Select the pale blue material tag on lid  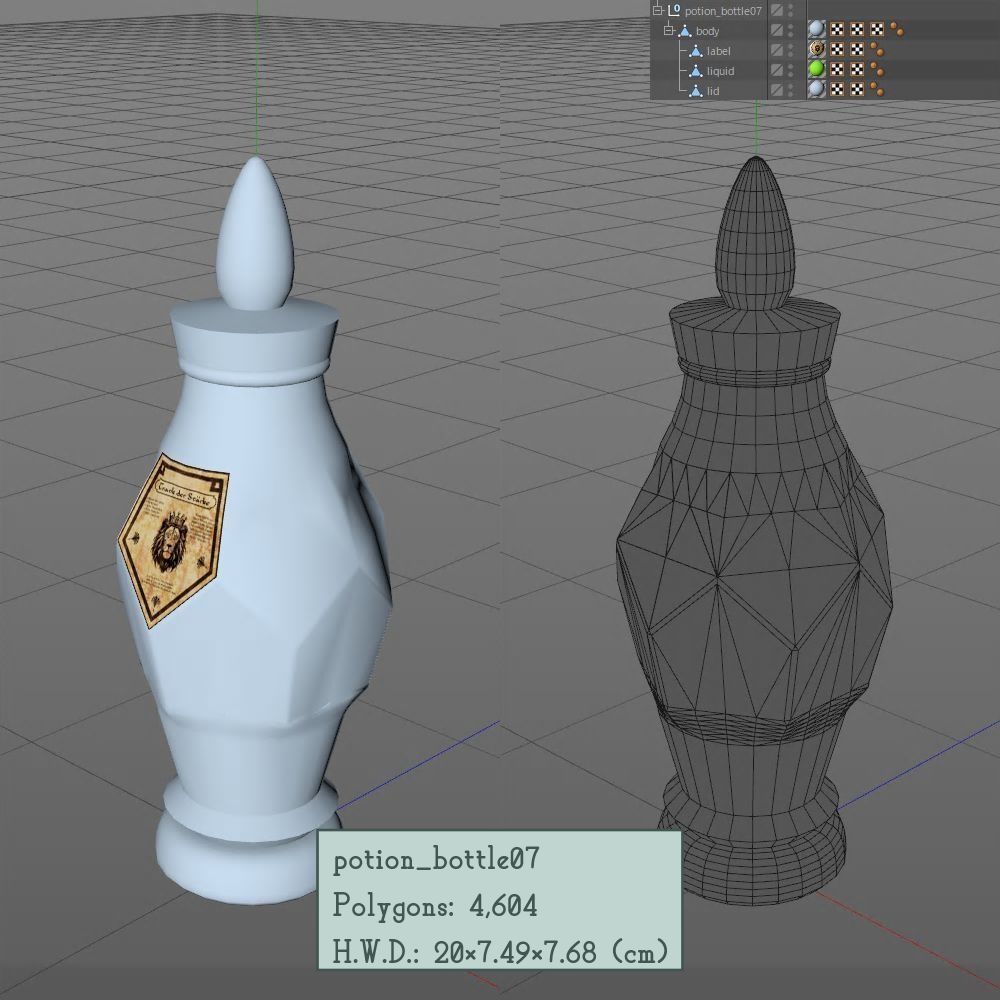coord(817,89)
